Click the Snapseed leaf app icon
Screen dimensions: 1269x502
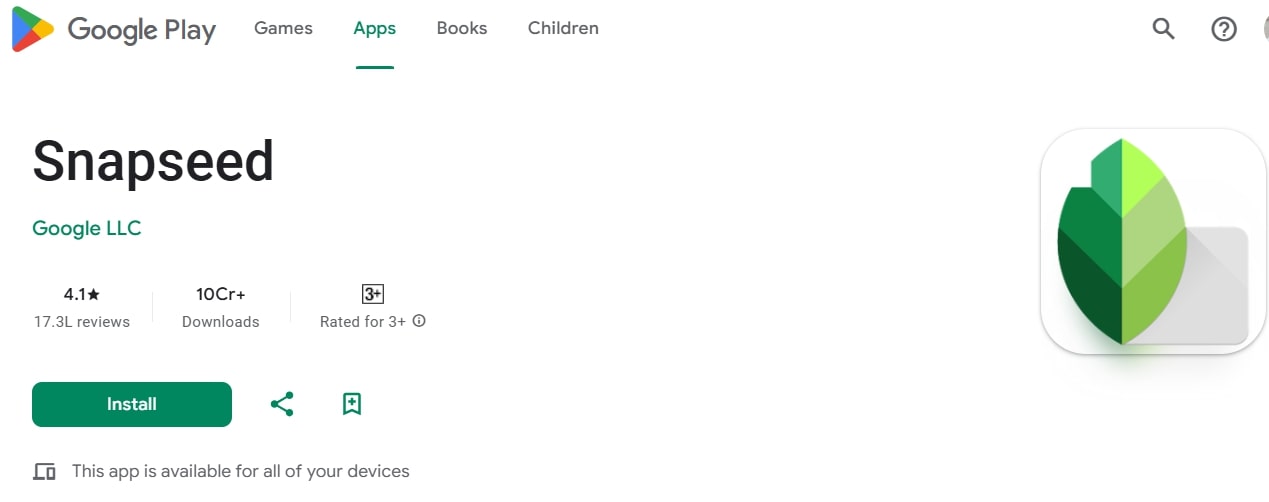click(1153, 241)
